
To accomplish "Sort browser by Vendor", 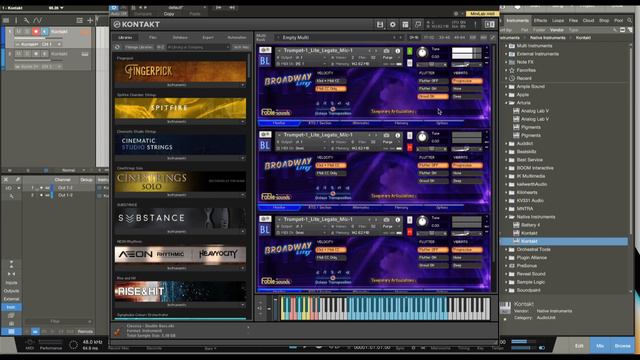I will 556,30.
